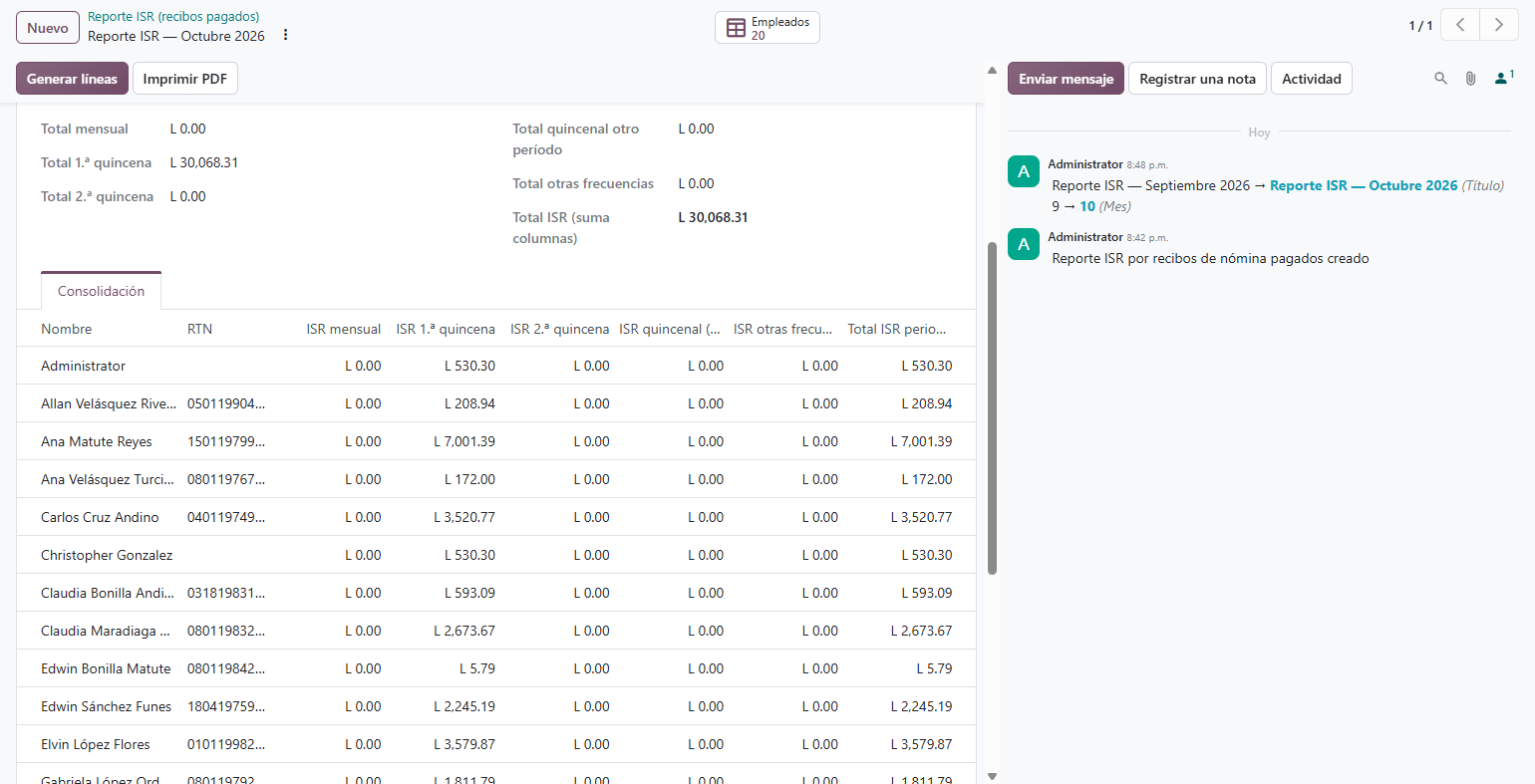Click the 1 / 1 pager counter
Image resolution: width=1535 pixels, height=784 pixels.
click(1420, 26)
